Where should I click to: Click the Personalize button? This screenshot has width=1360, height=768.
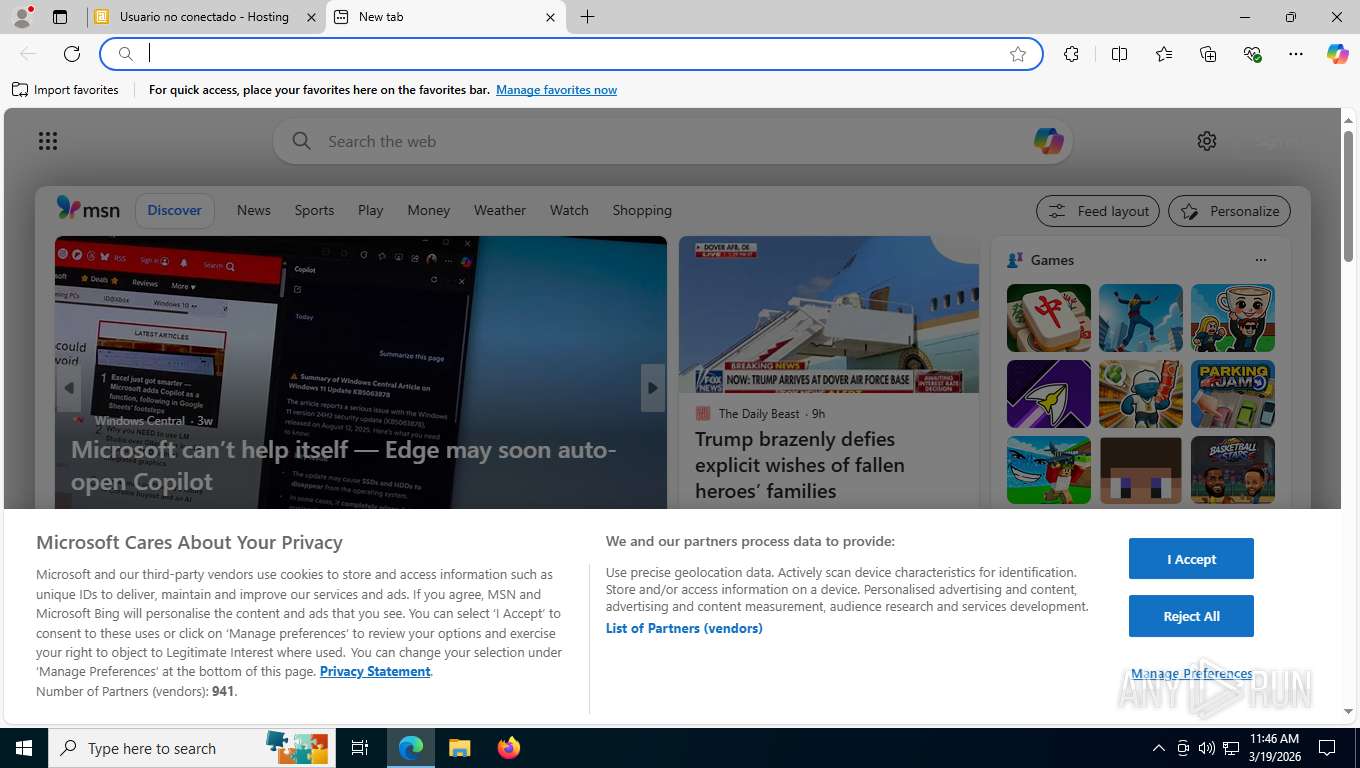pos(1229,211)
